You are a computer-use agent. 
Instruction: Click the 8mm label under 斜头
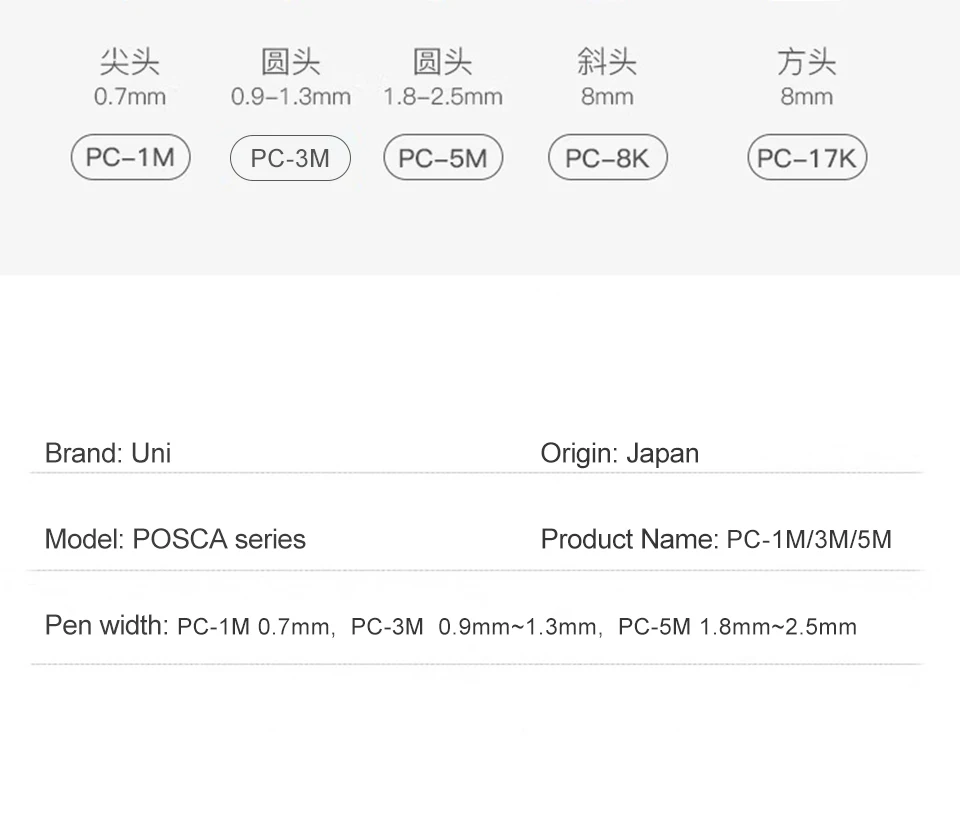click(607, 97)
